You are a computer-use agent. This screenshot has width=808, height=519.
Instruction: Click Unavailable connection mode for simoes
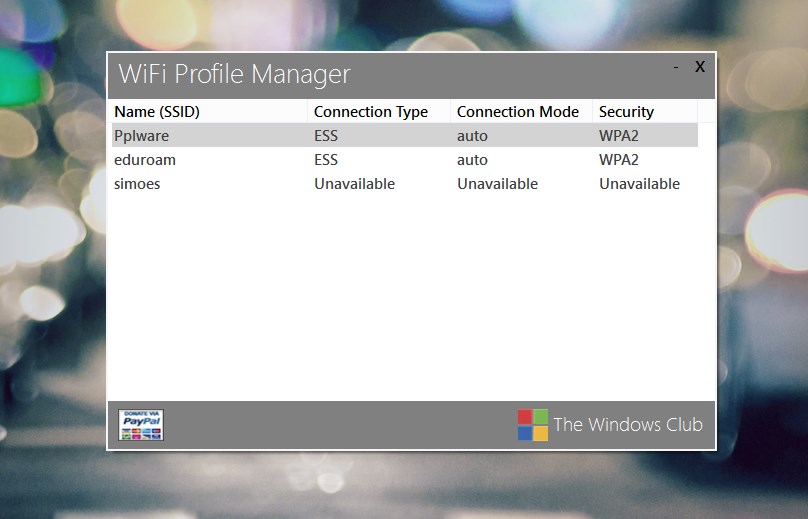[497, 184]
